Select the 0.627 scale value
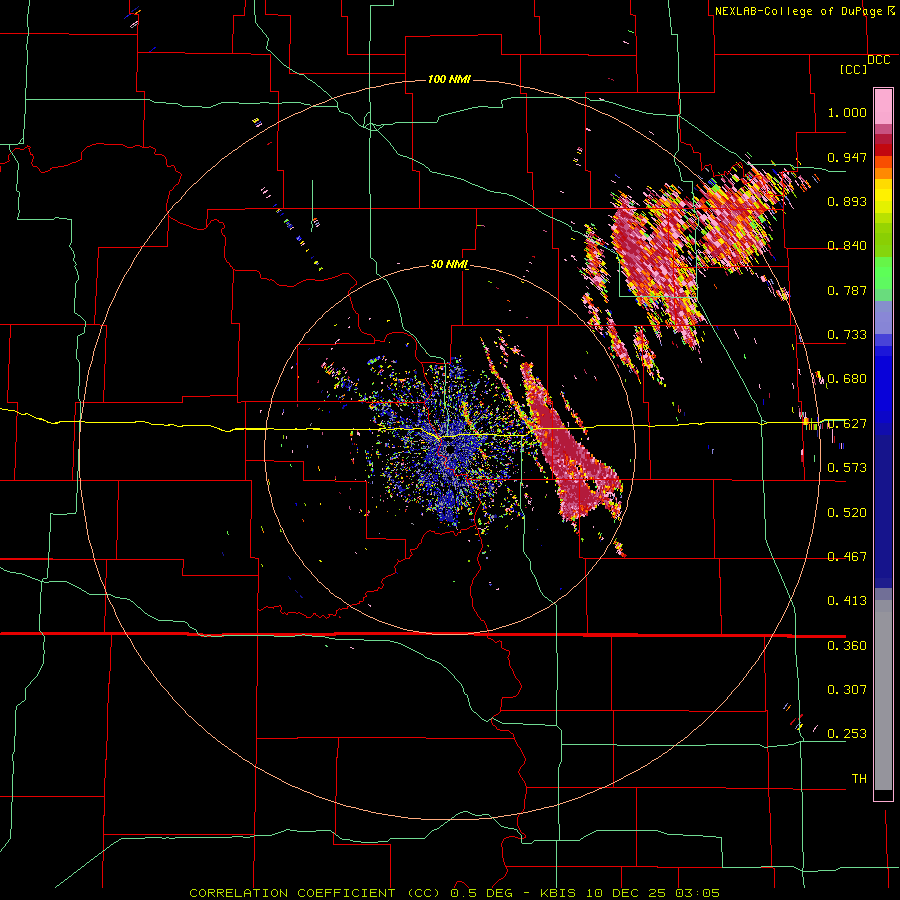900x900 pixels. click(x=847, y=424)
